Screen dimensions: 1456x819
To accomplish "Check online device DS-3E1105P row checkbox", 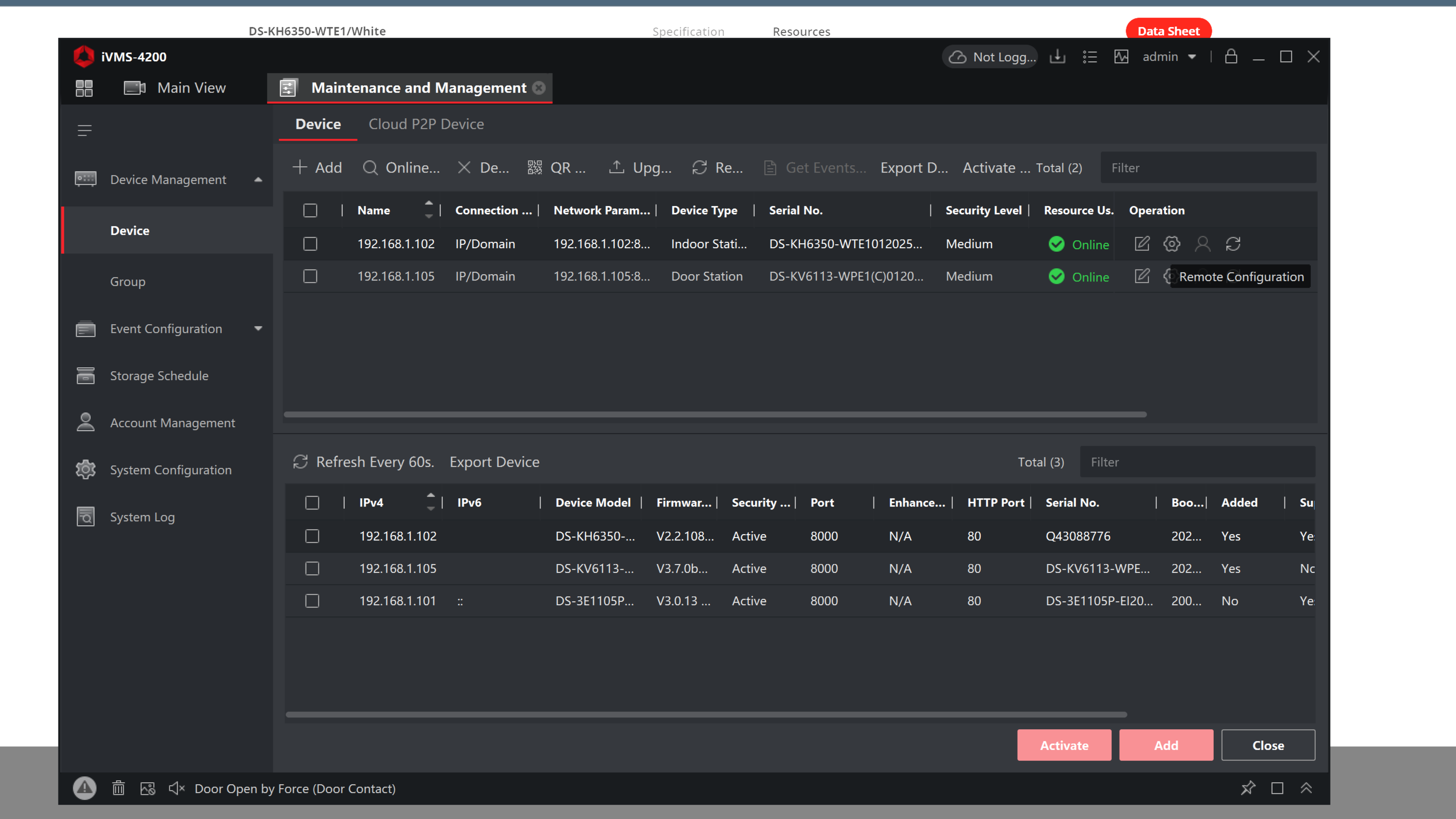I will click(312, 601).
